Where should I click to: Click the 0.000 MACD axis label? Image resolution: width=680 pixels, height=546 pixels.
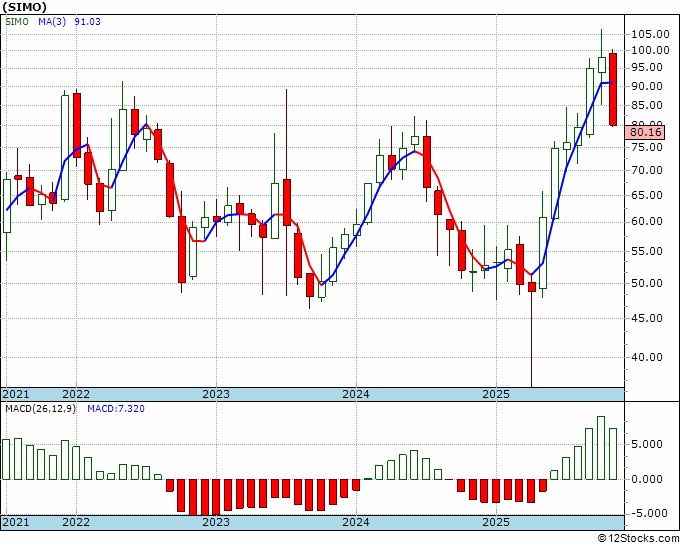647,479
